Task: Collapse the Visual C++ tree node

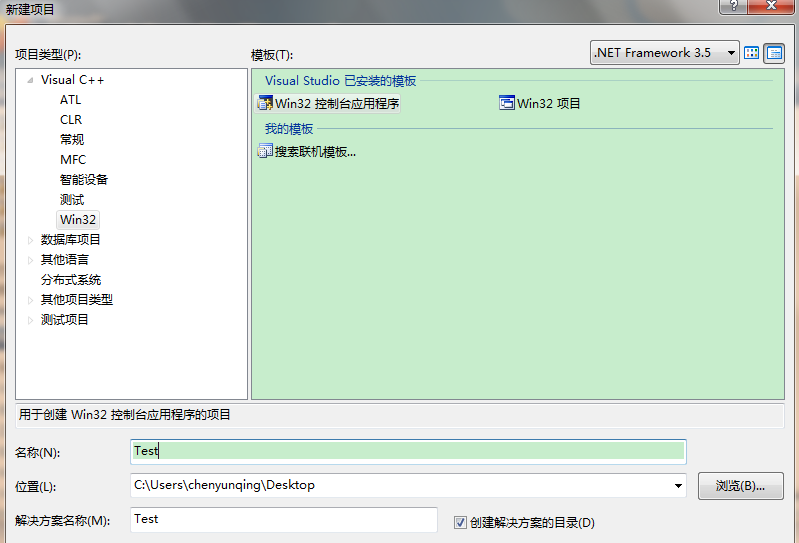Action: [30, 80]
